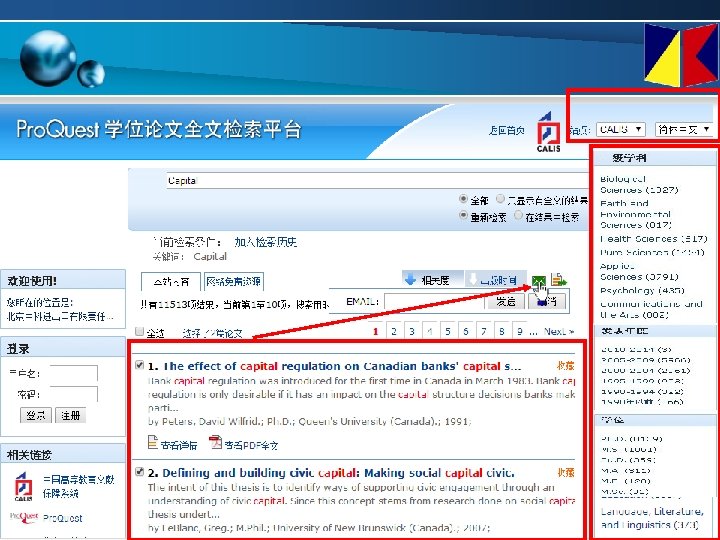Click the password input field
Screen dimensions: 720x540
click(73, 394)
